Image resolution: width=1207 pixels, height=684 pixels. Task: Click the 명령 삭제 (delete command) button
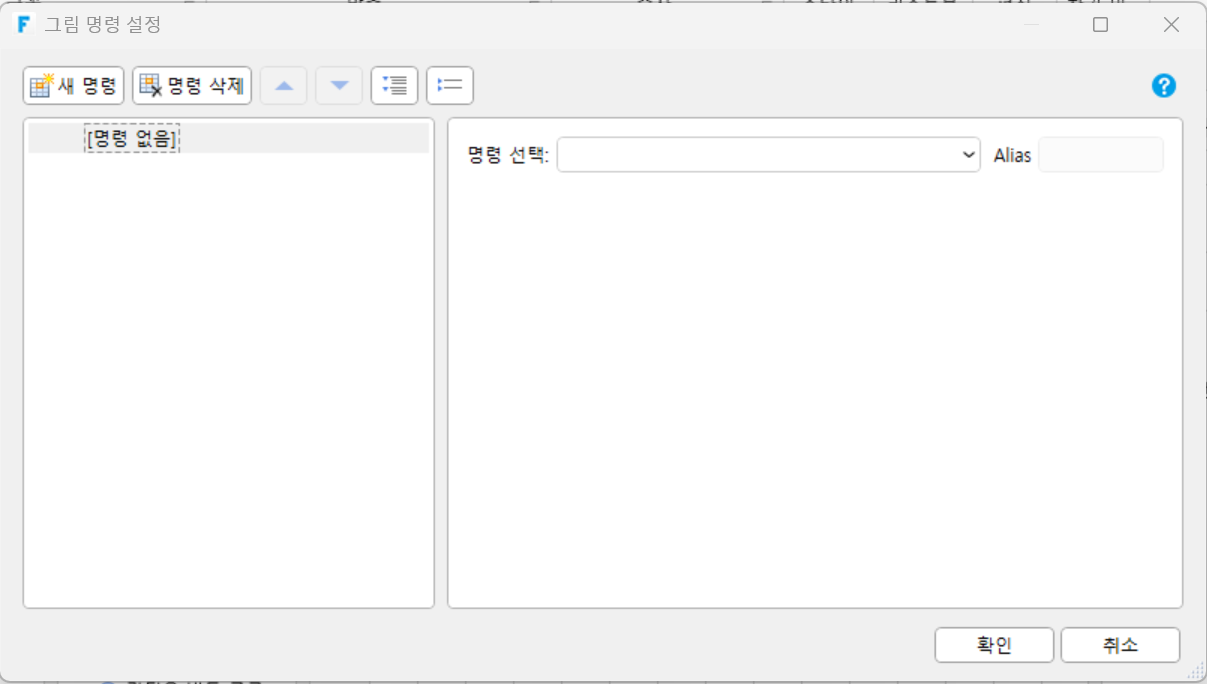tap(192, 86)
